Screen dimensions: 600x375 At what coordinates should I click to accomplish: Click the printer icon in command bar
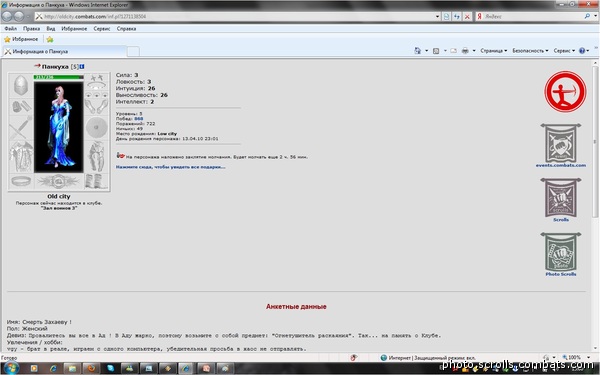click(465, 51)
